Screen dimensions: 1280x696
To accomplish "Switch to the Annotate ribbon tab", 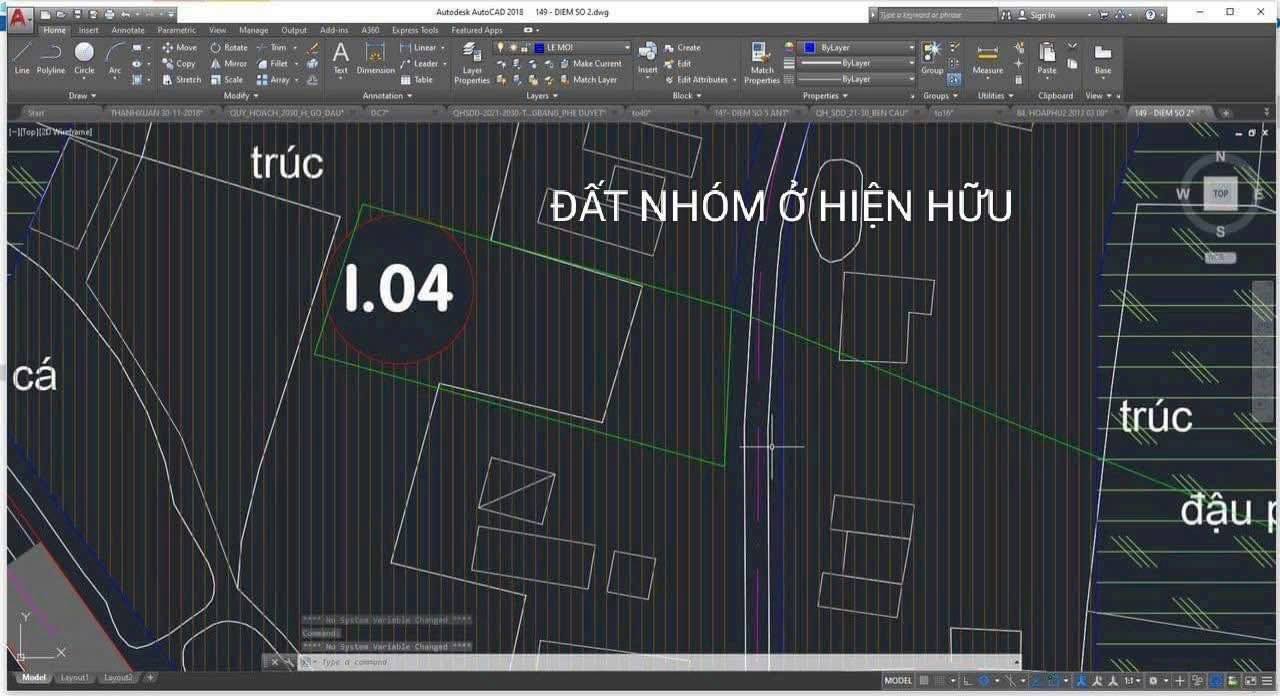I will [127, 30].
